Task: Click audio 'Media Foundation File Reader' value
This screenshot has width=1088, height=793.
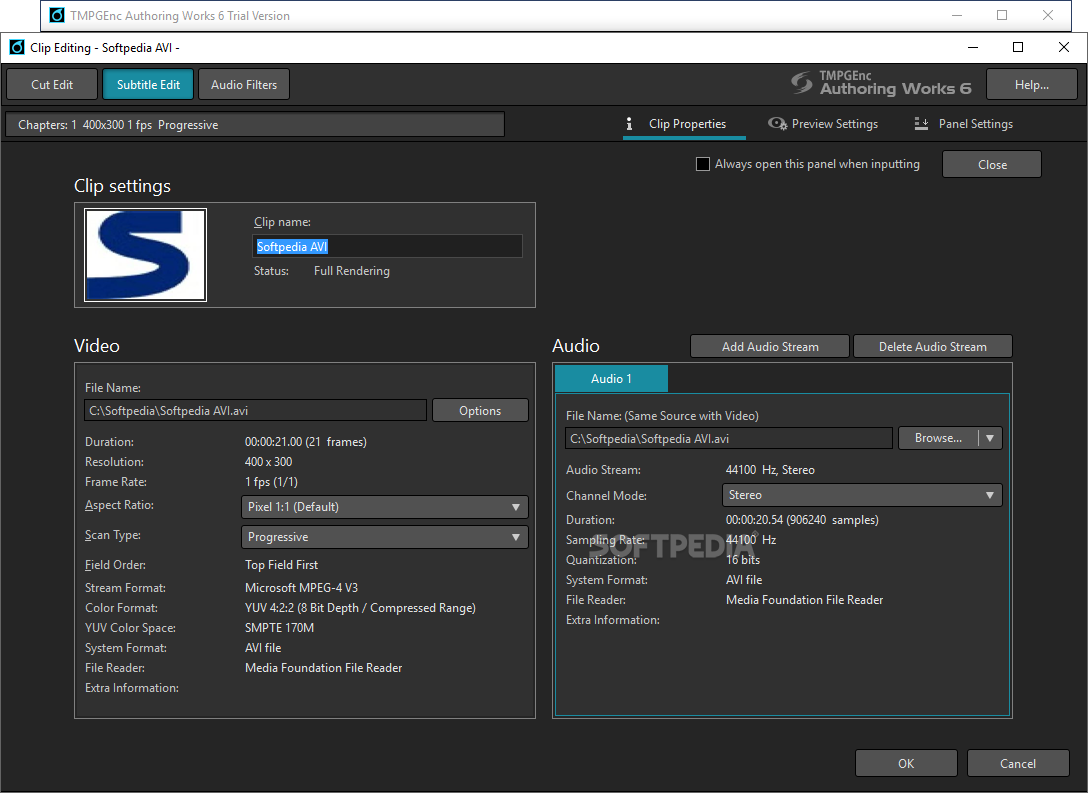Action: tap(805, 600)
